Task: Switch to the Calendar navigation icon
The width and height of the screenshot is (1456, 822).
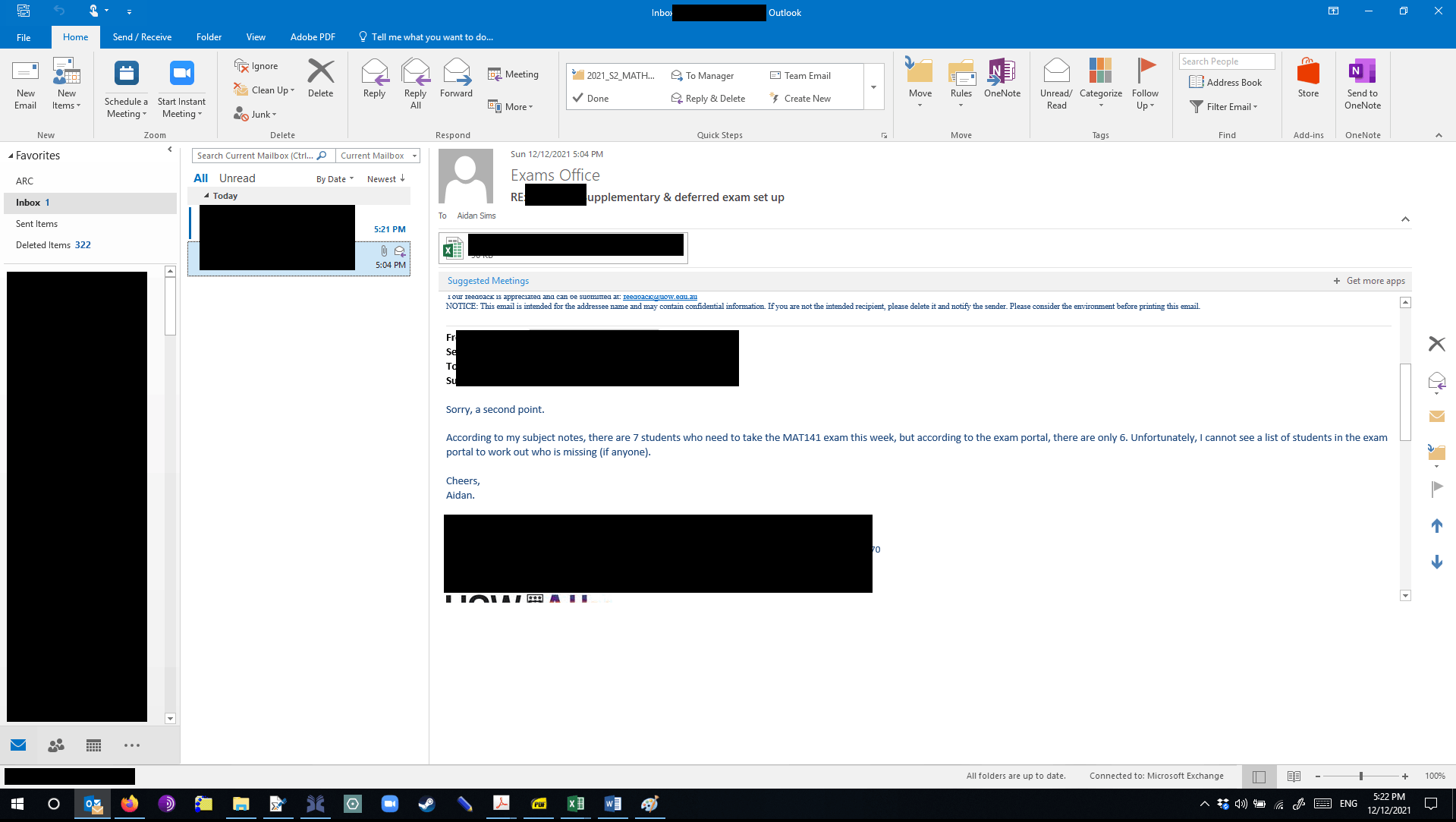Action: [x=93, y=745]
